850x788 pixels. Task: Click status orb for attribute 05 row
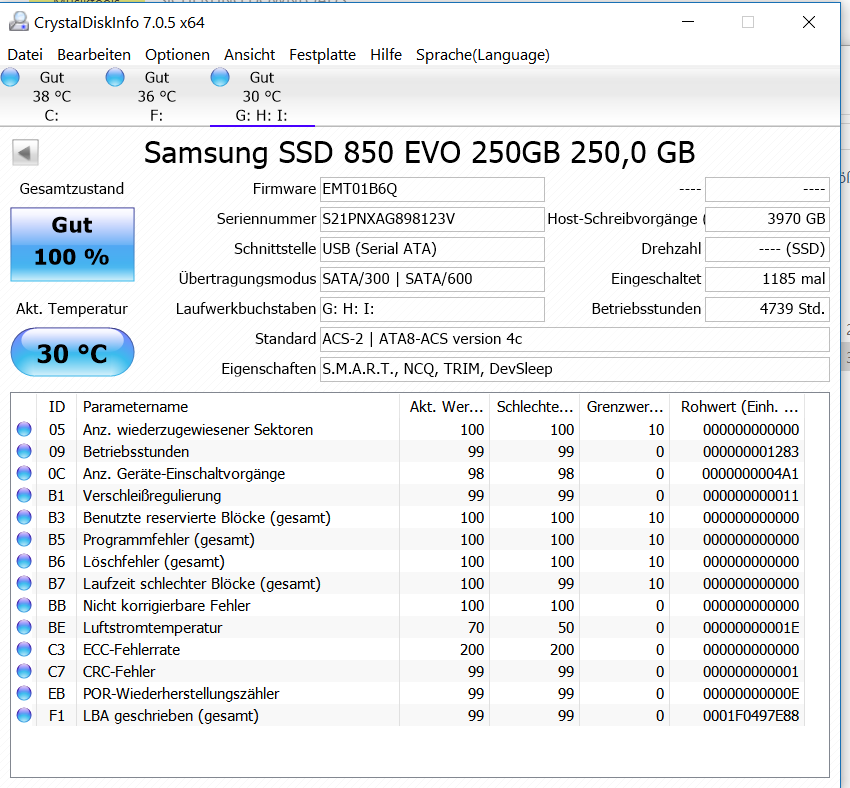[x=24, y=429]
